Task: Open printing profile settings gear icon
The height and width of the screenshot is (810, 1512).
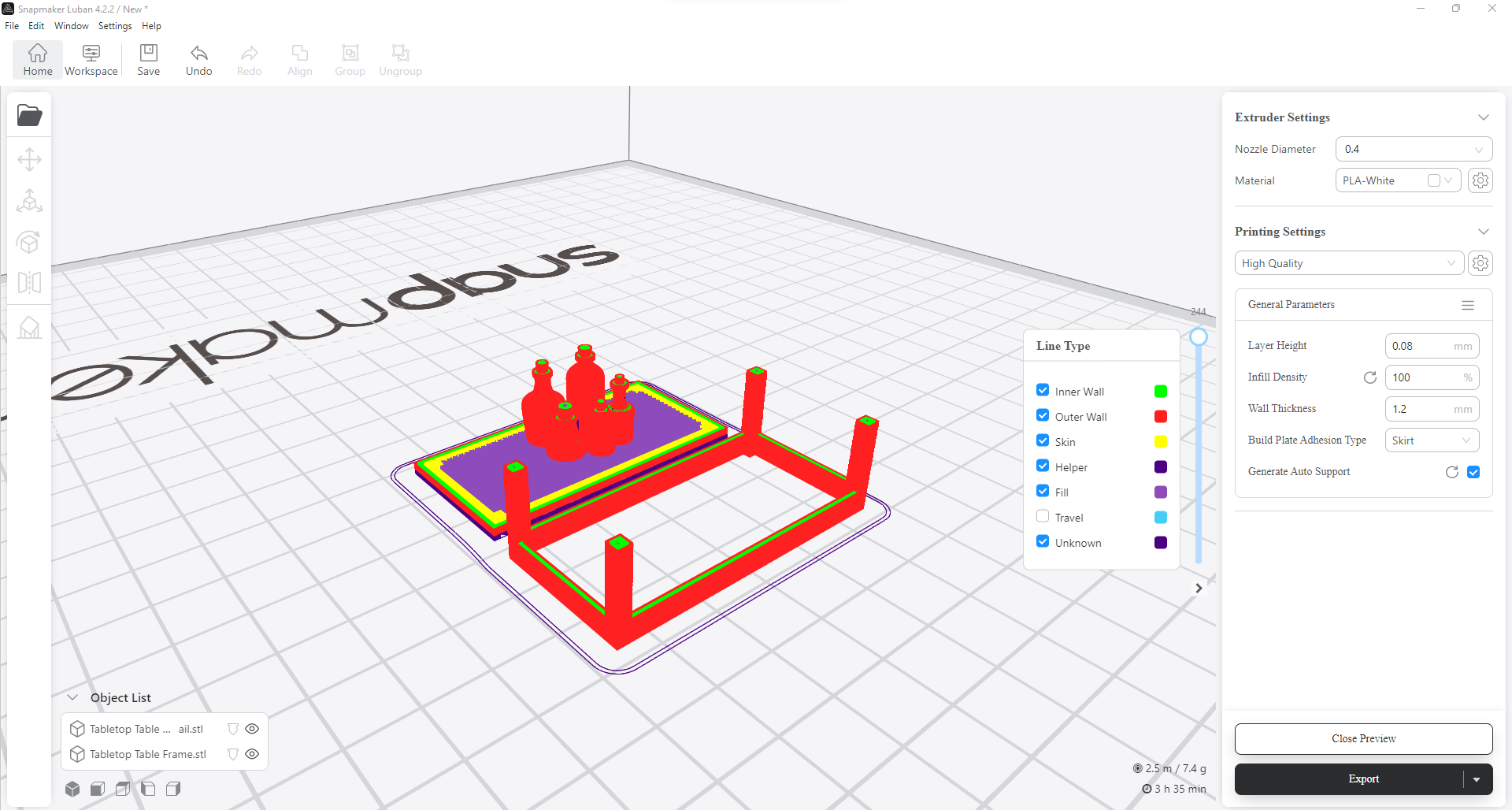Action: tap(1480, 263)
